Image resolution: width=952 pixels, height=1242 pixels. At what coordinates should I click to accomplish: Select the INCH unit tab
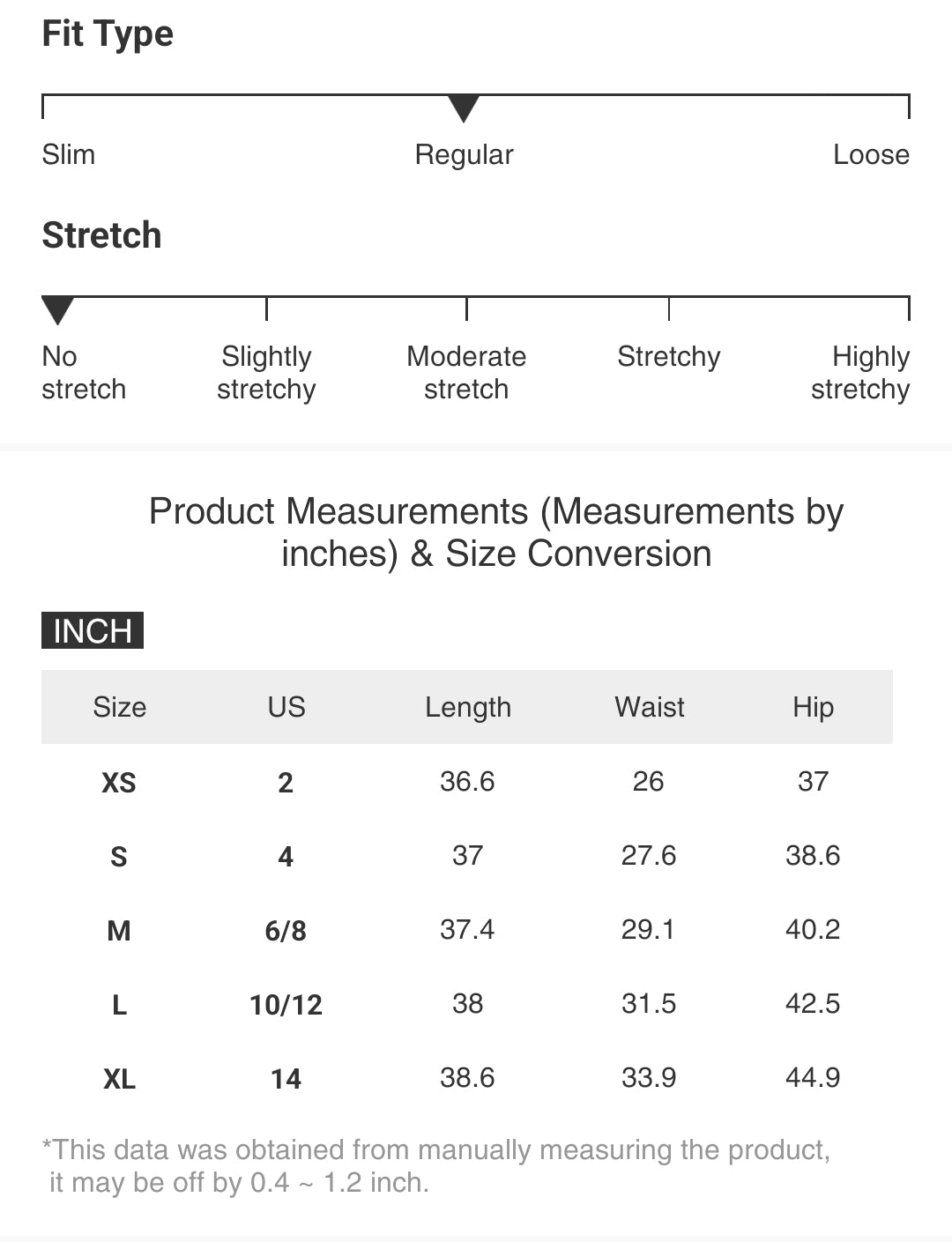93,630
